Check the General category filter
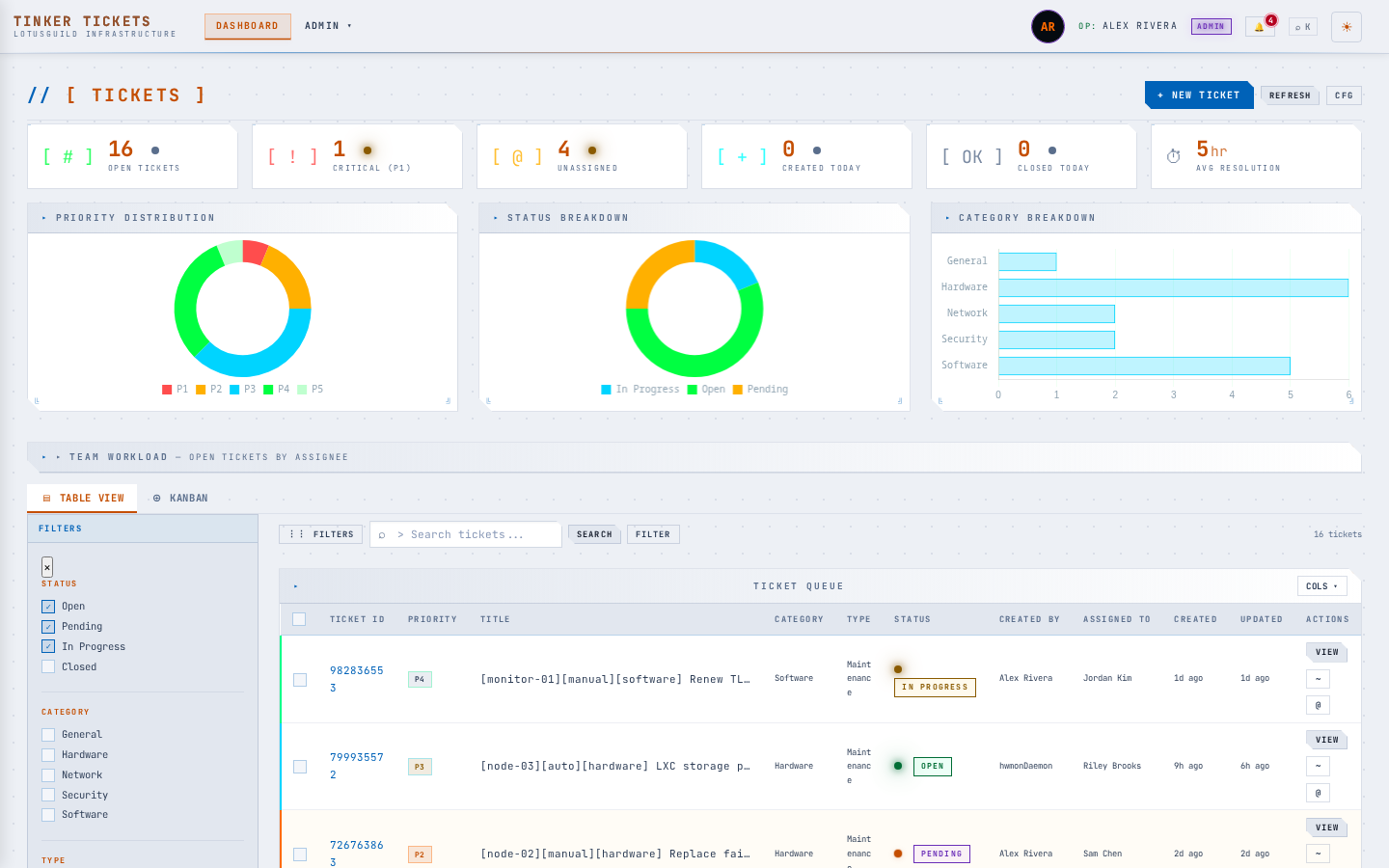This screenshot has width=1389, height=868. pos(48,735)
